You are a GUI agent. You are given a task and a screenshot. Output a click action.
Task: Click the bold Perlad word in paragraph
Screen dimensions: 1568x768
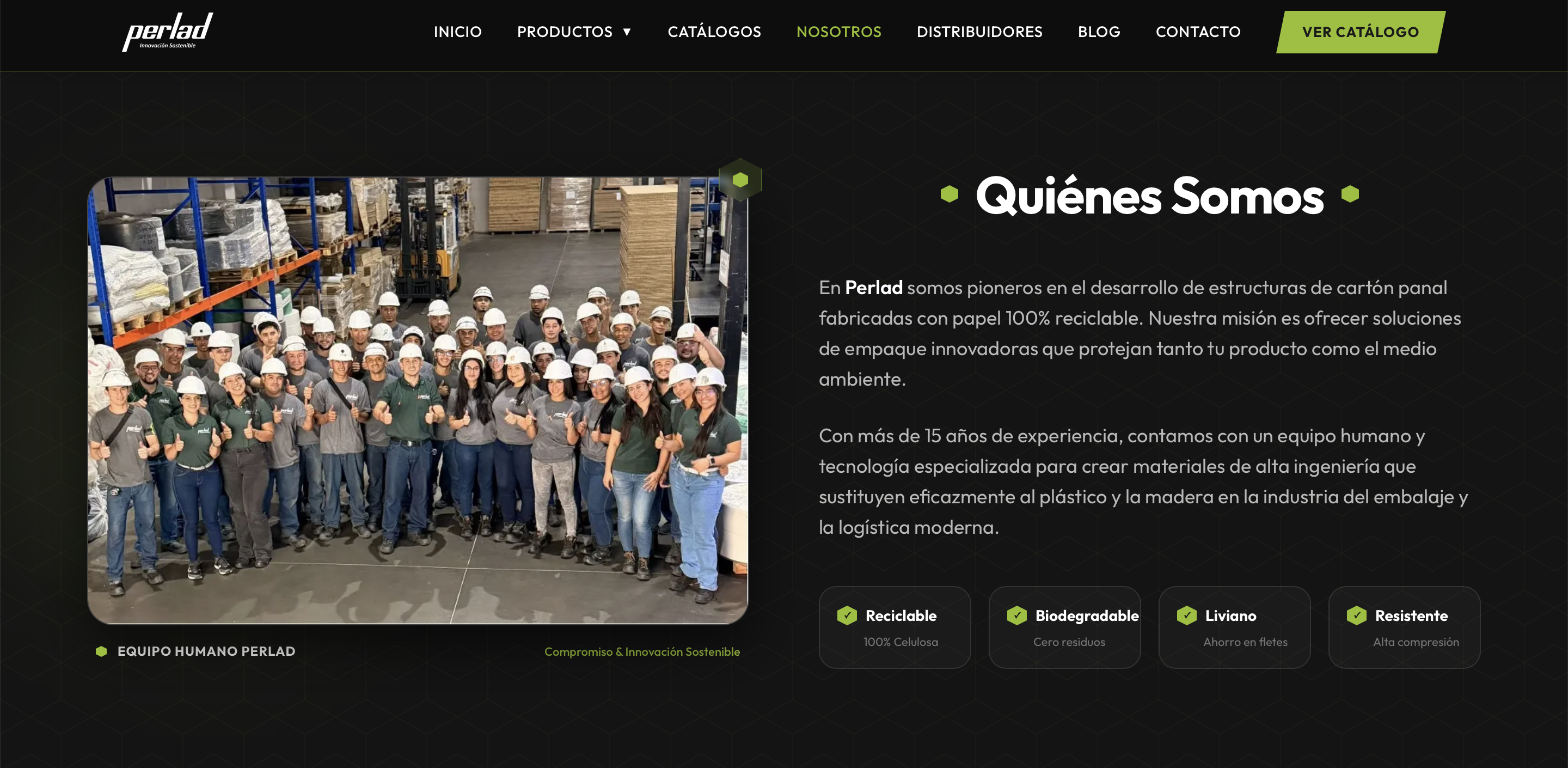tap(873, 288)
